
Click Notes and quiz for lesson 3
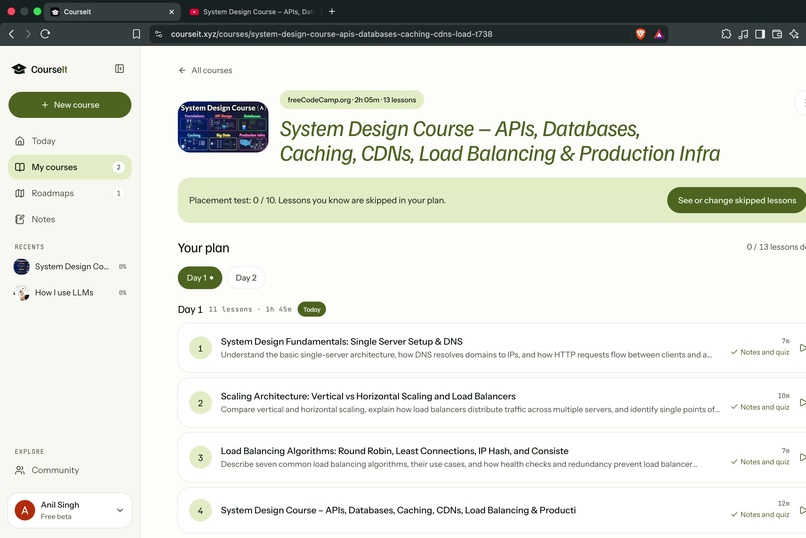760,462
